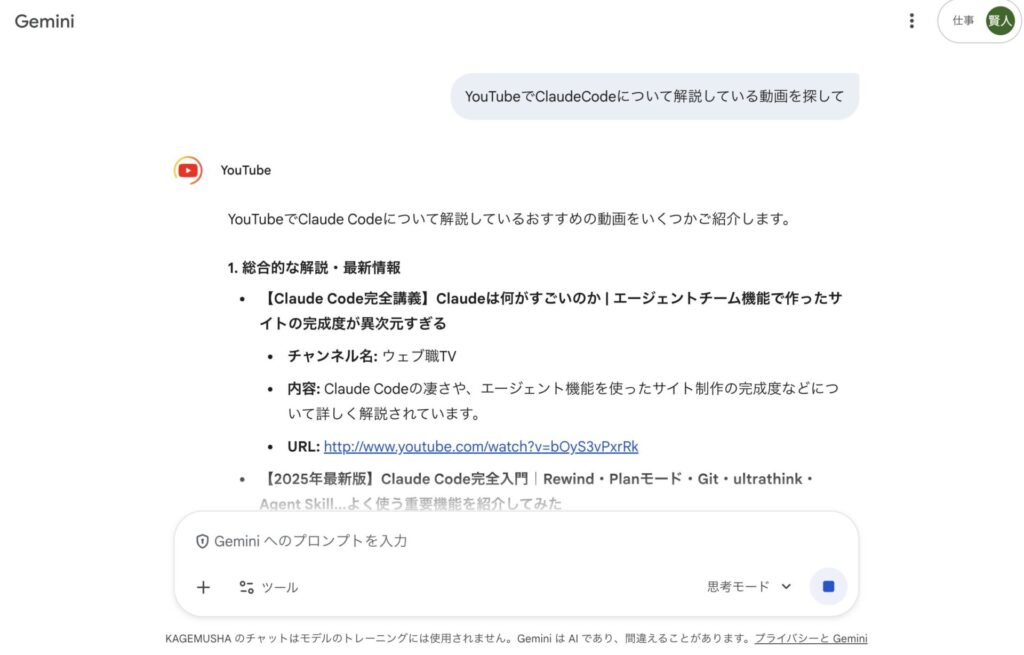Expand the 思考モード mode dropdown

click(x=749, y=587)
